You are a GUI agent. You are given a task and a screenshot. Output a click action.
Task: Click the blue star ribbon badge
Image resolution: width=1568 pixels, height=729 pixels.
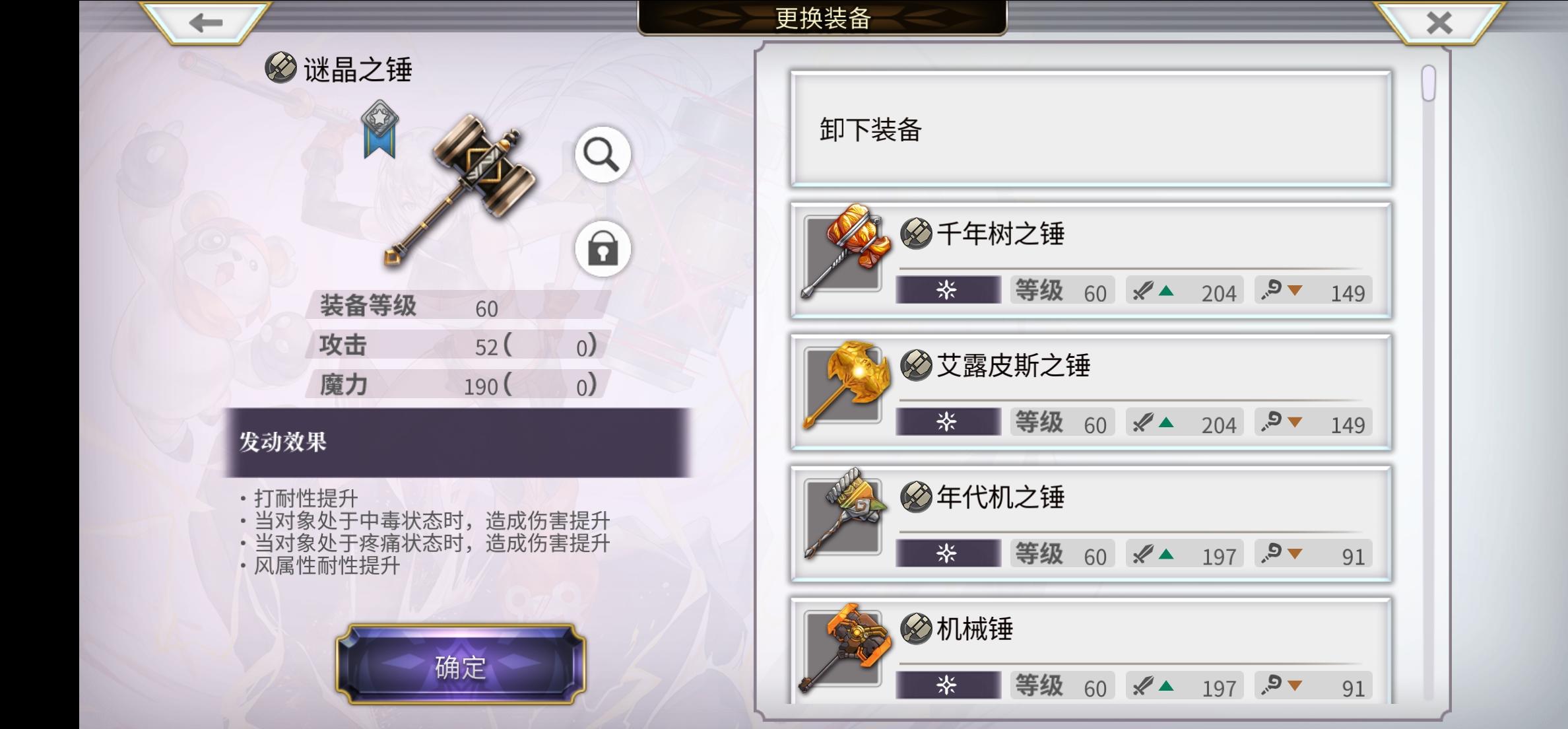(379, 129)
